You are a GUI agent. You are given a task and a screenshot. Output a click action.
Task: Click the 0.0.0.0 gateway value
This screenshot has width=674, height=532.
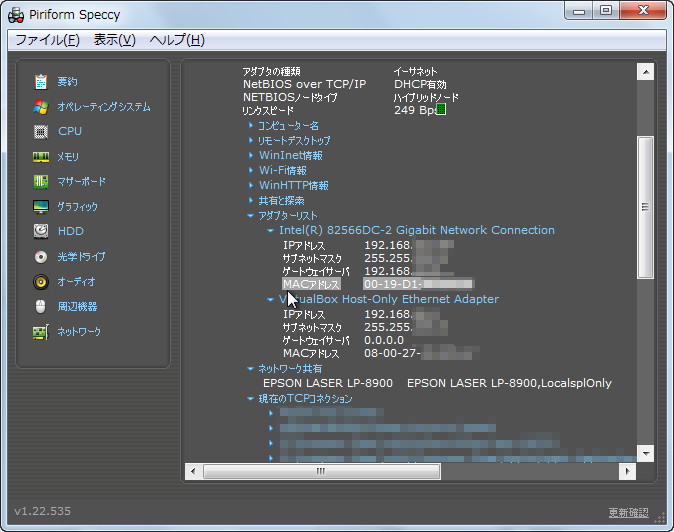coord(384,340)
